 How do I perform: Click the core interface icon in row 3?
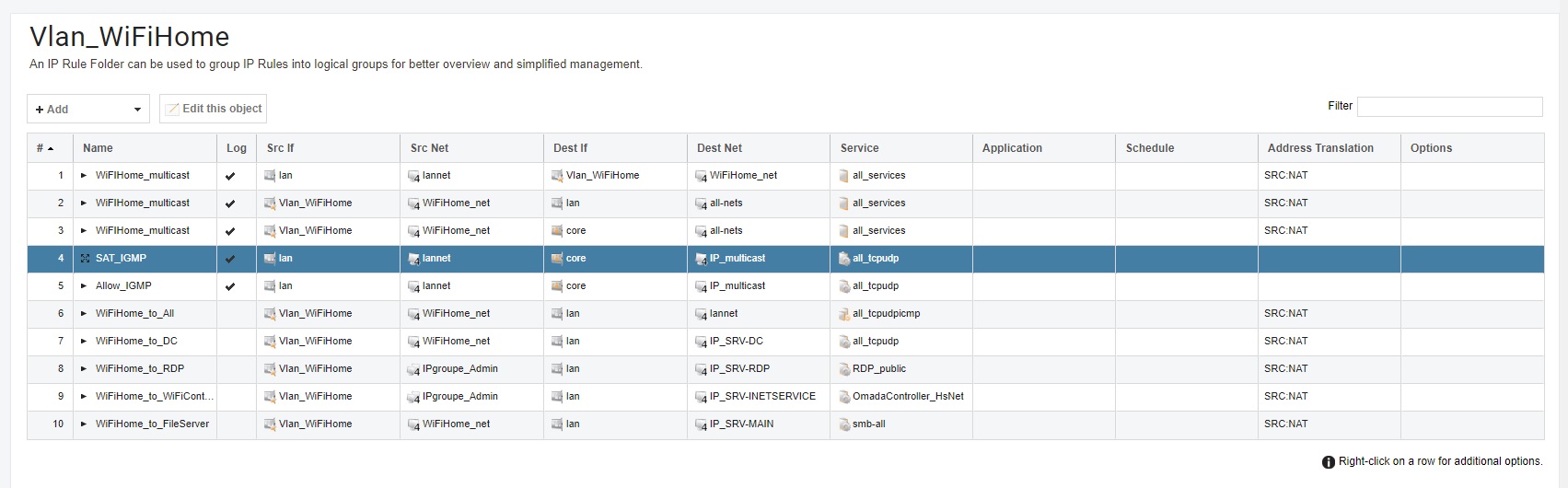(x=557, y=231)
